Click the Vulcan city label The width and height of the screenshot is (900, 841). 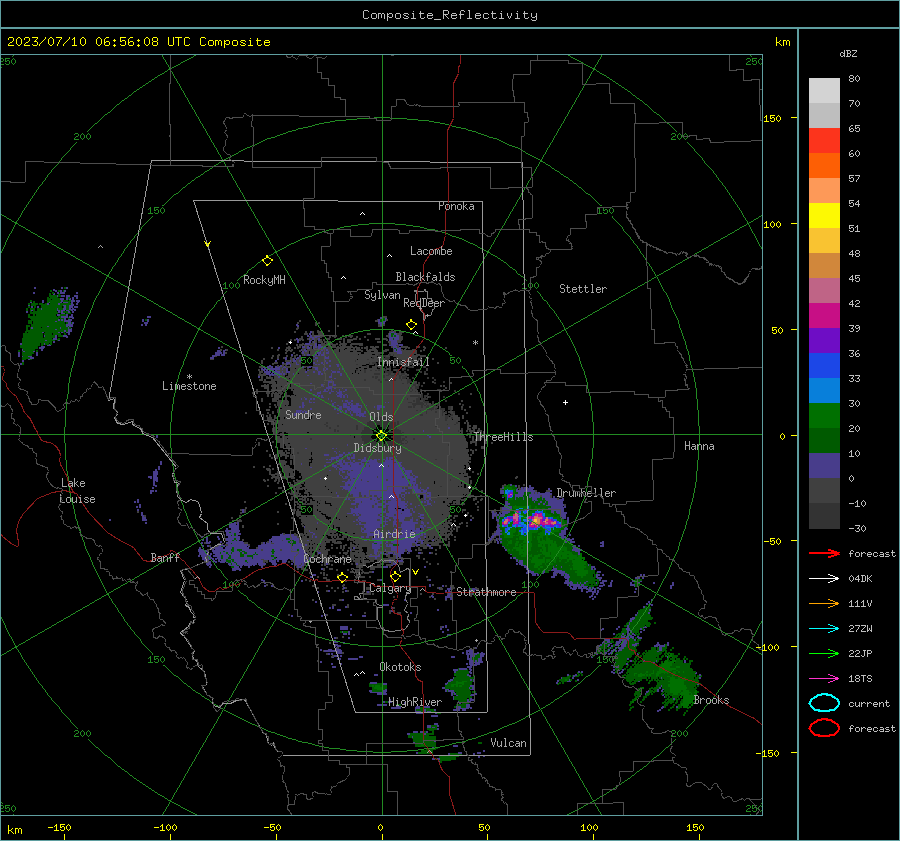(x=508, y=743)
